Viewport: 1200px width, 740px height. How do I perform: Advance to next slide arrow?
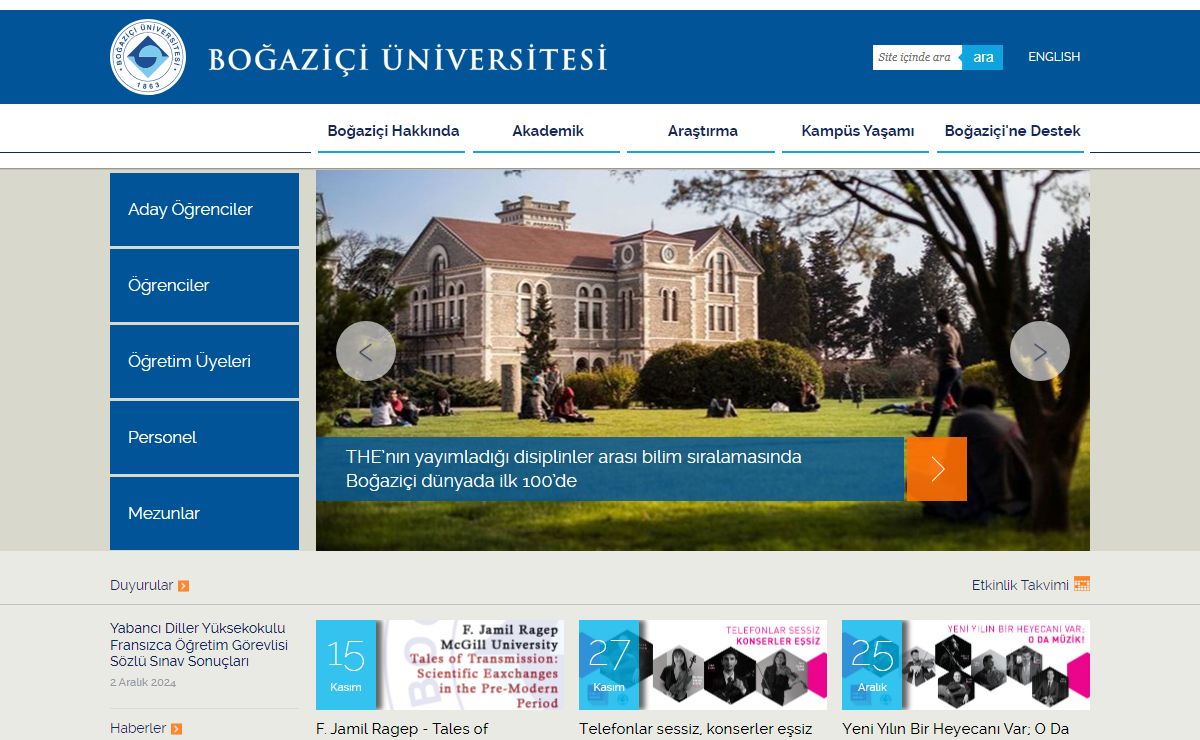pyautogui.click(x=1040, y=351)
